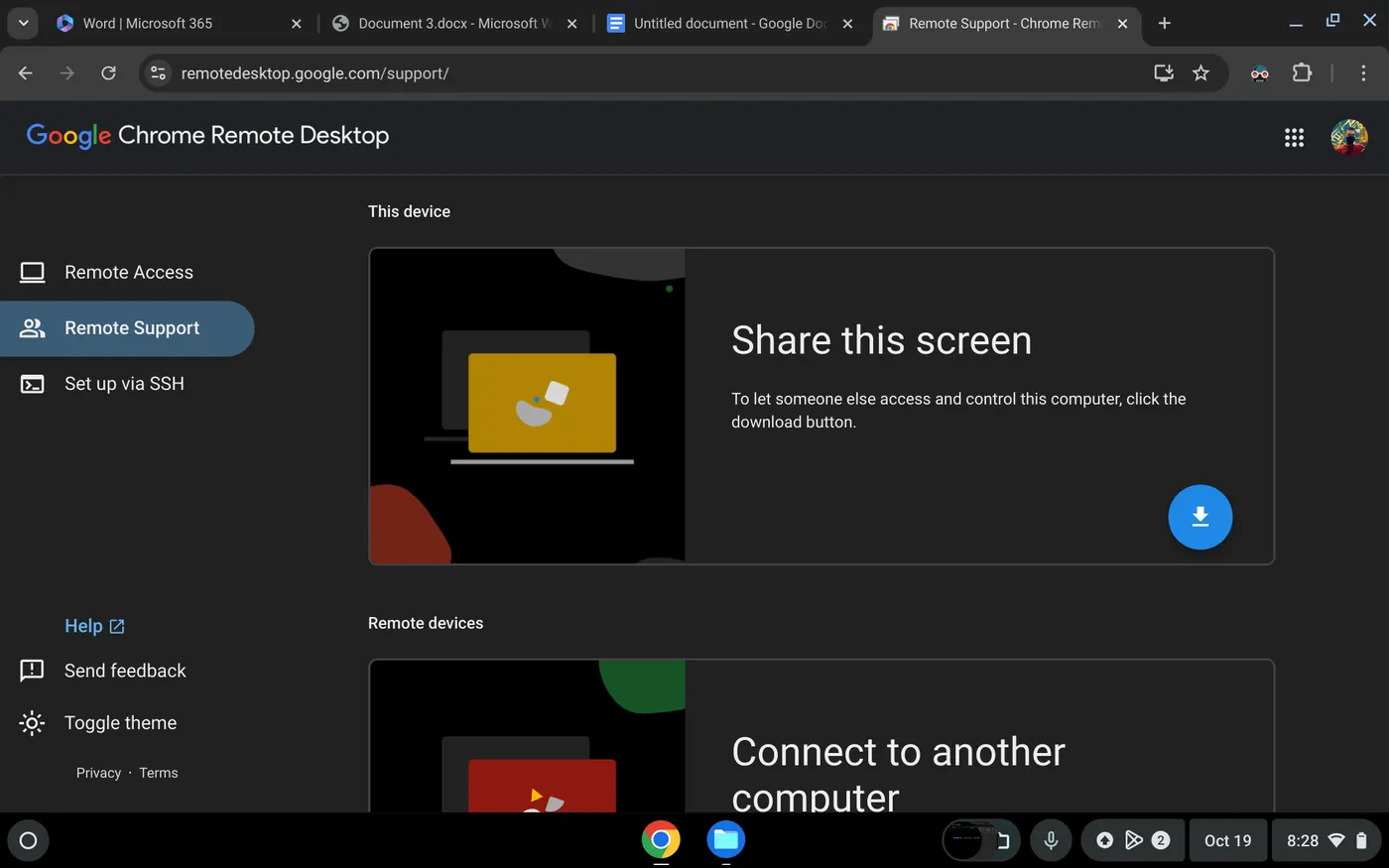Click the external-link icon beside Help

pyautogui.click(x=117, y=626)
